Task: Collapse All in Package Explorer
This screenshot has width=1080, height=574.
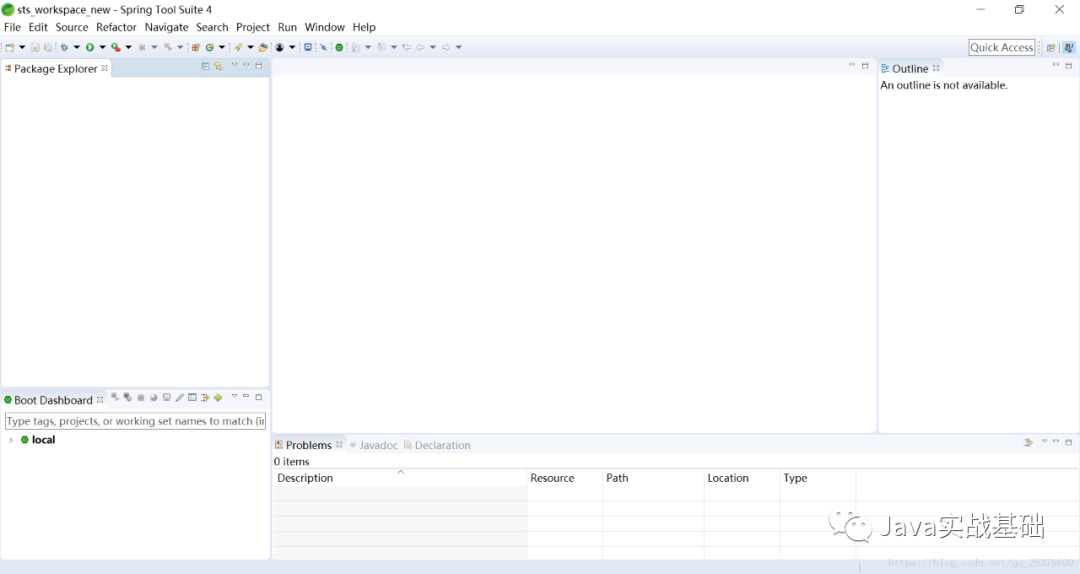Action: [x=205, y=66]
